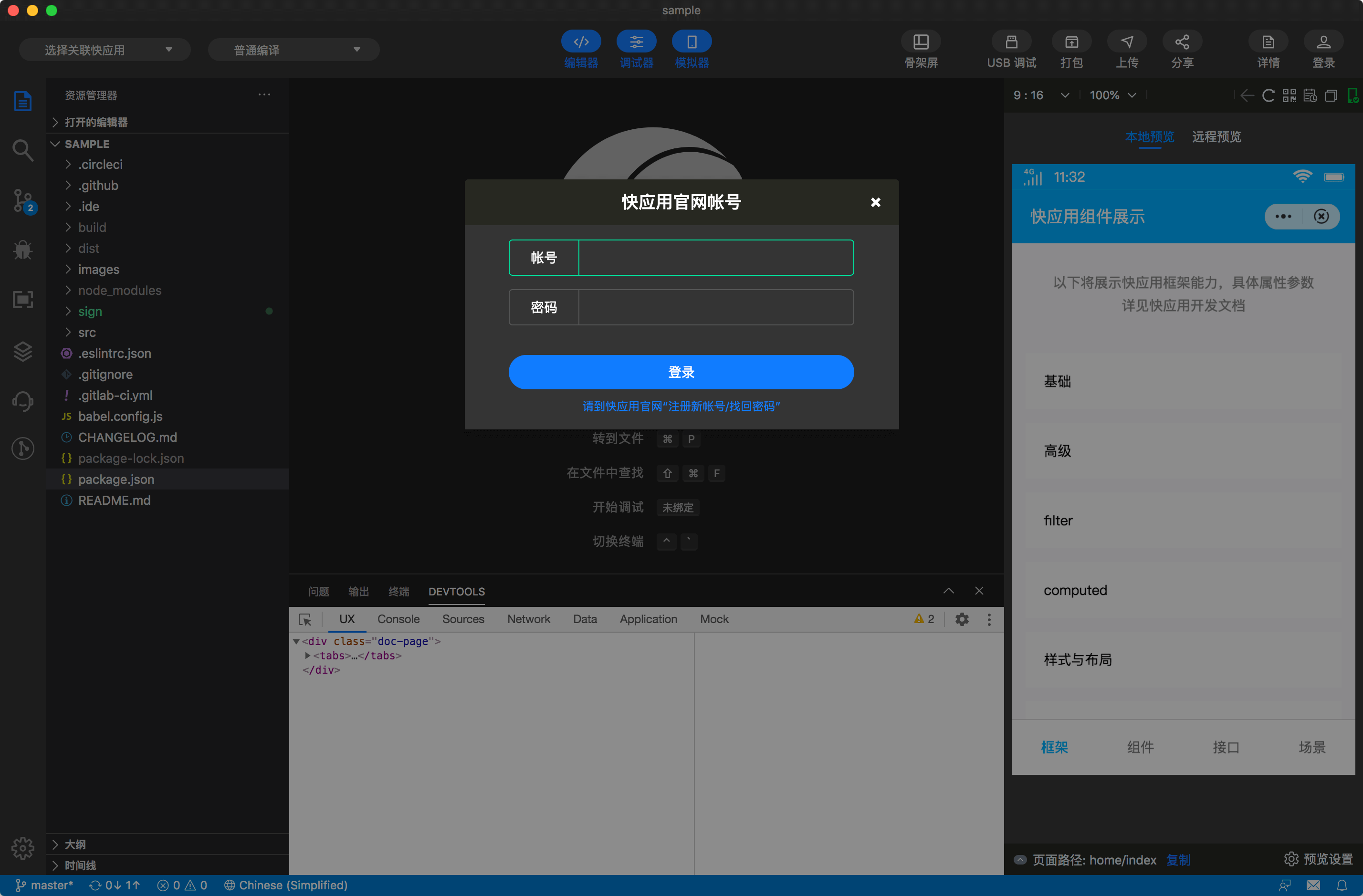The height and width of the screenshot is (896, 1363).
Task: Click the 上传 upload icon
Action: (x=1126, y=42)
